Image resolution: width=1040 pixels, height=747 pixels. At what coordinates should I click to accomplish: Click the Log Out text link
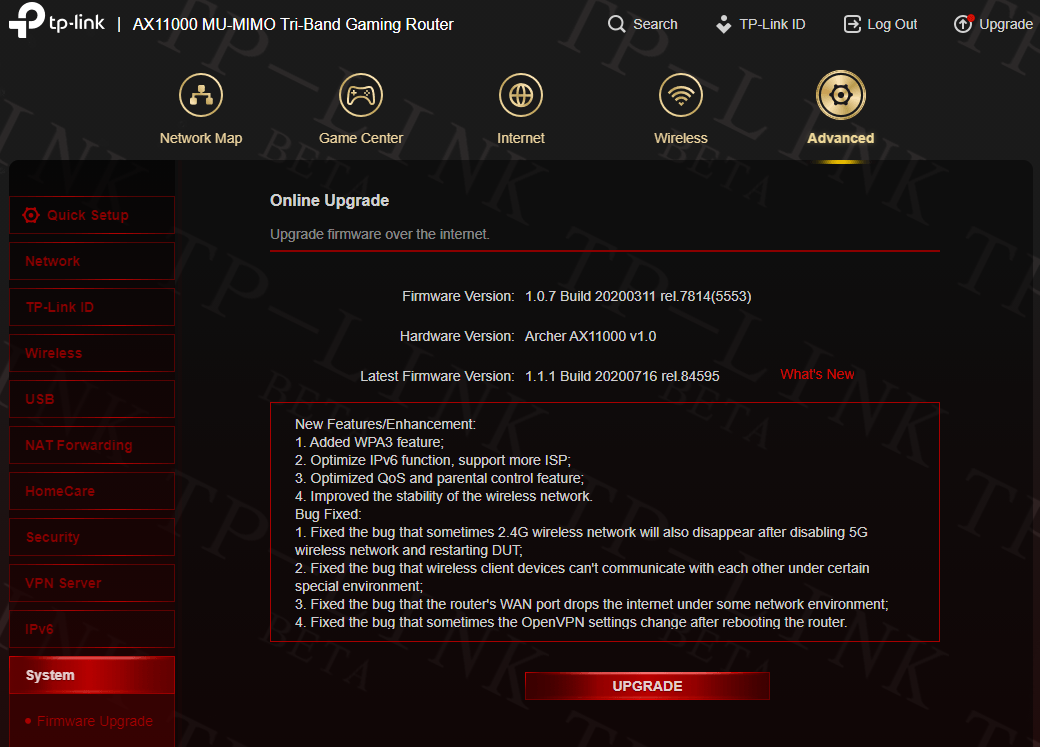[x=892, y=25]
